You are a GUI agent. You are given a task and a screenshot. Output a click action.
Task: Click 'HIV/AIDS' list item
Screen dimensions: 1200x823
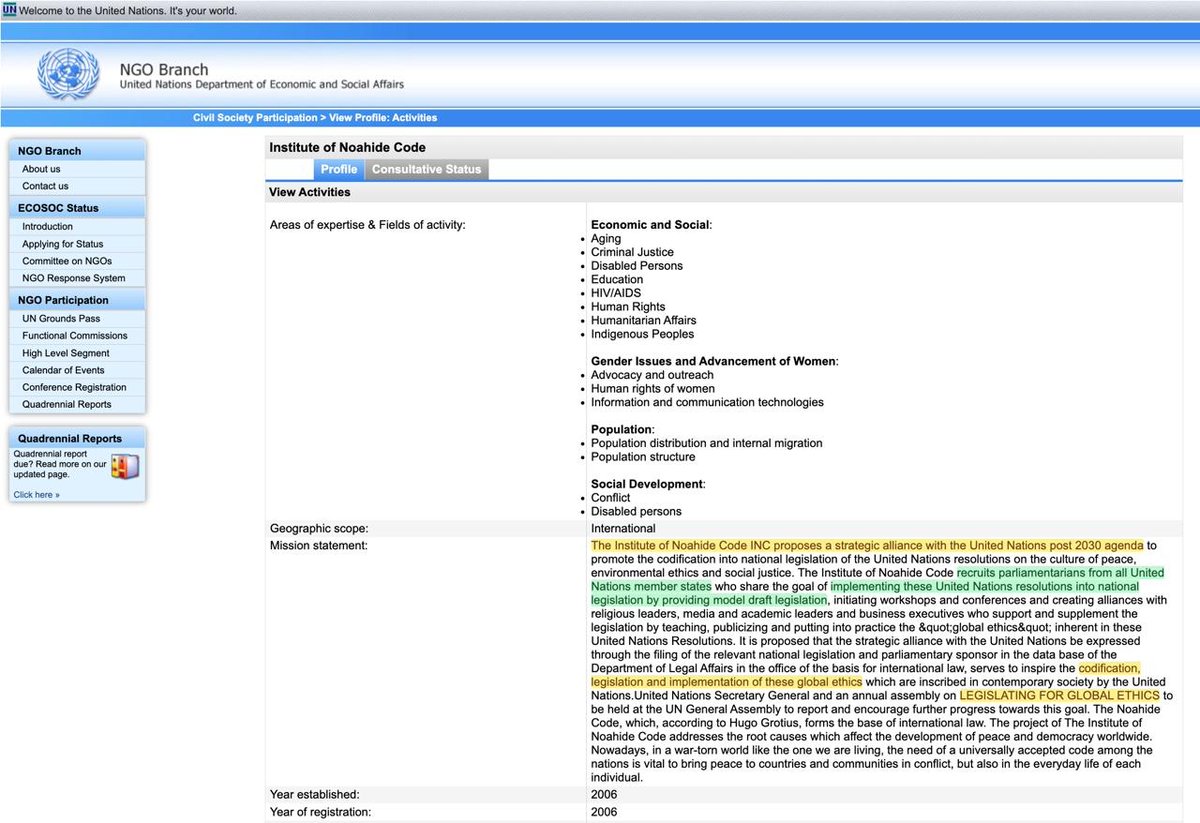617,293
